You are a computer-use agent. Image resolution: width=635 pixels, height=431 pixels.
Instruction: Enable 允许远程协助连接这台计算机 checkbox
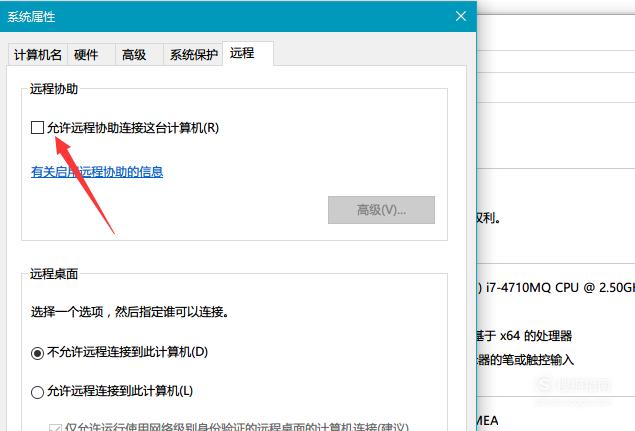(37, 128)
